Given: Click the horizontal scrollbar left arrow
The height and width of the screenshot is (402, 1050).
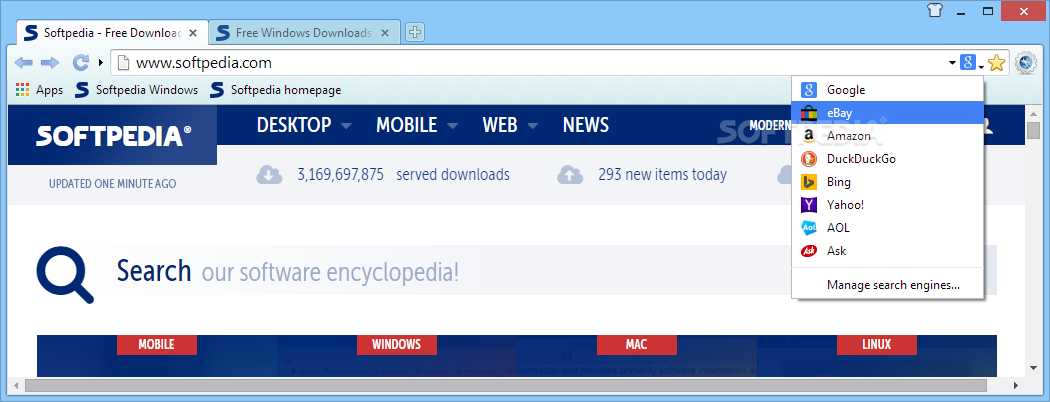Looking at the screenshot, I should click(16, 385).
